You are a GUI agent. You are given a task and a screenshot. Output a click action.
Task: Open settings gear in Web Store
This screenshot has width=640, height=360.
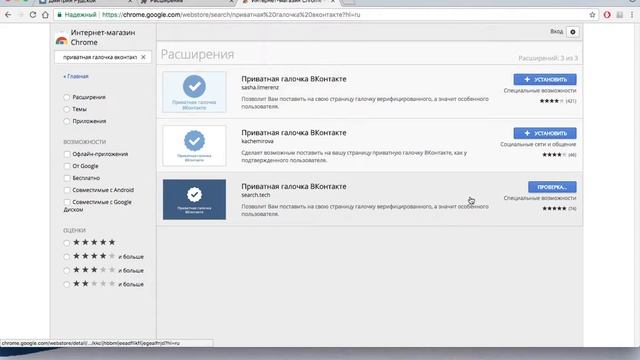573,32
